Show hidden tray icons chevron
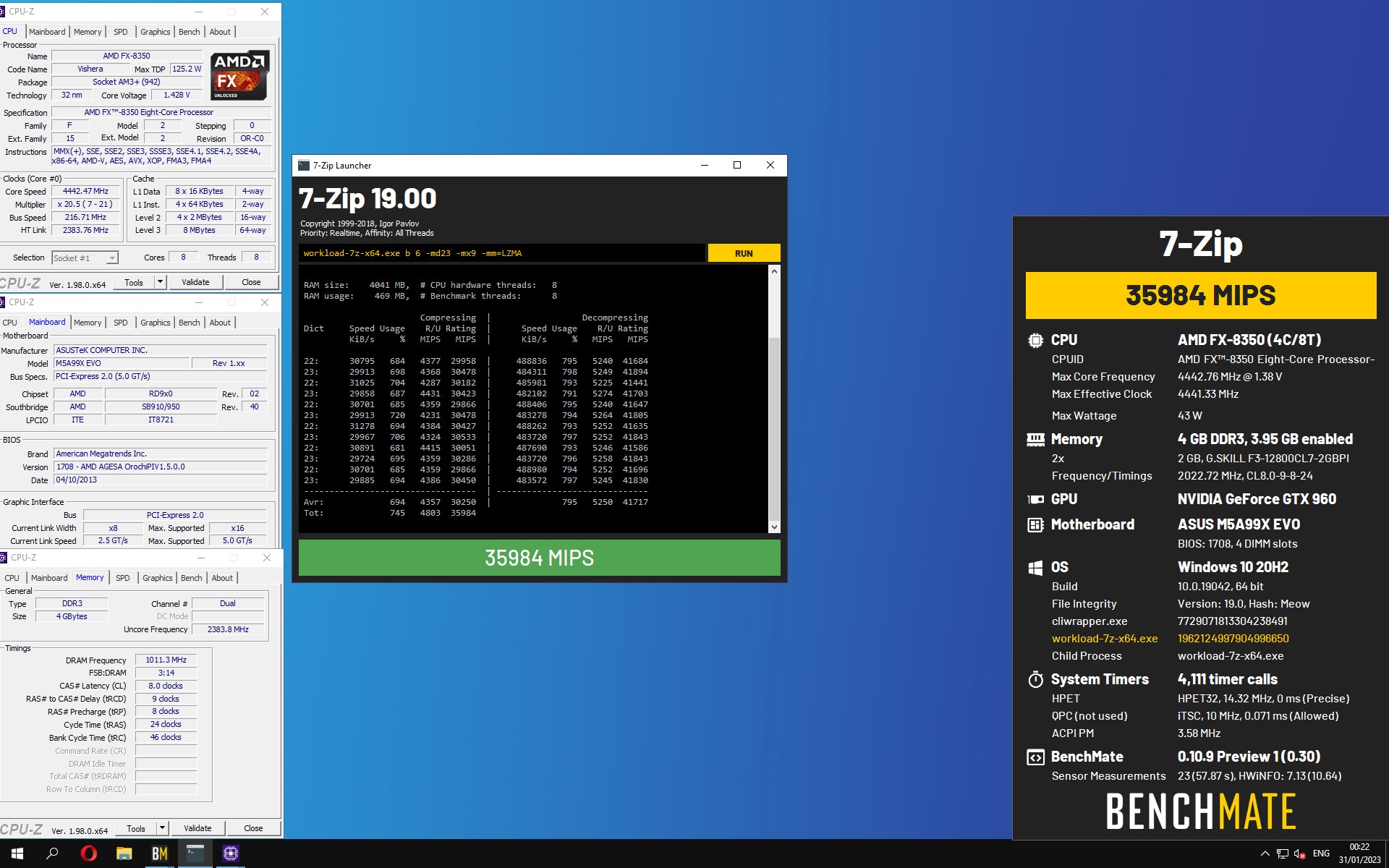The image size is (1389, 868). (1265, 854)
